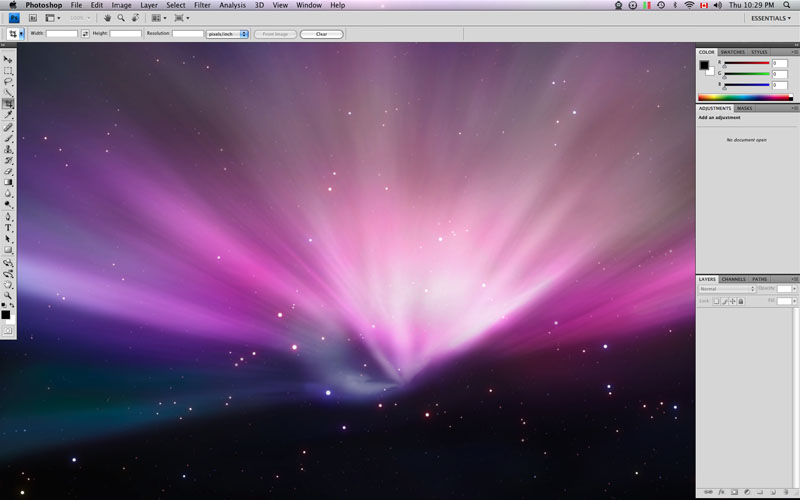The height and width of the screenshot is (500, 800).
Task: Click the Wi-Fi status icon
Action: click(689, 5)
